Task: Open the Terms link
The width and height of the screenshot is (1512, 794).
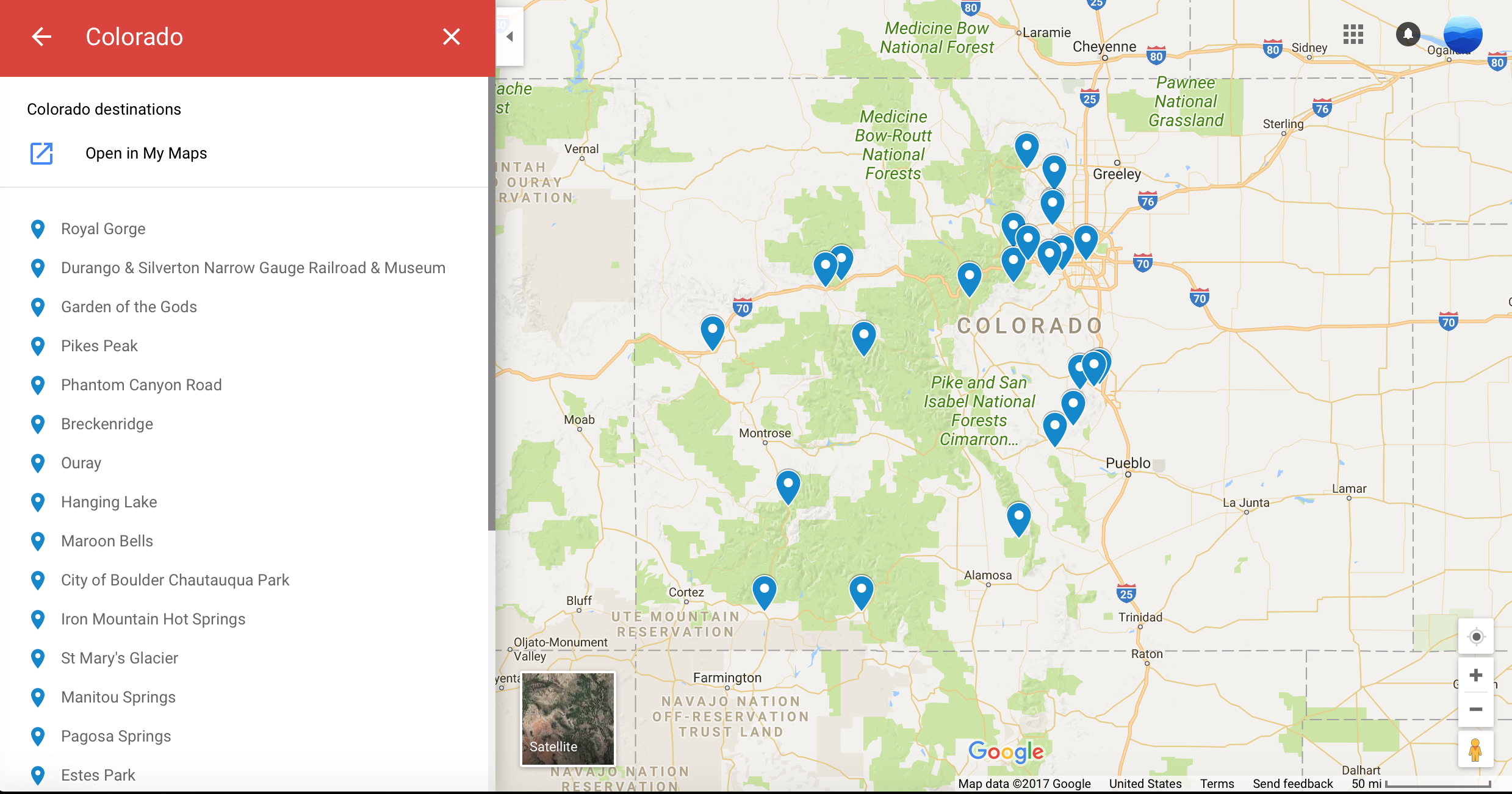Action: click(1217, 784)
